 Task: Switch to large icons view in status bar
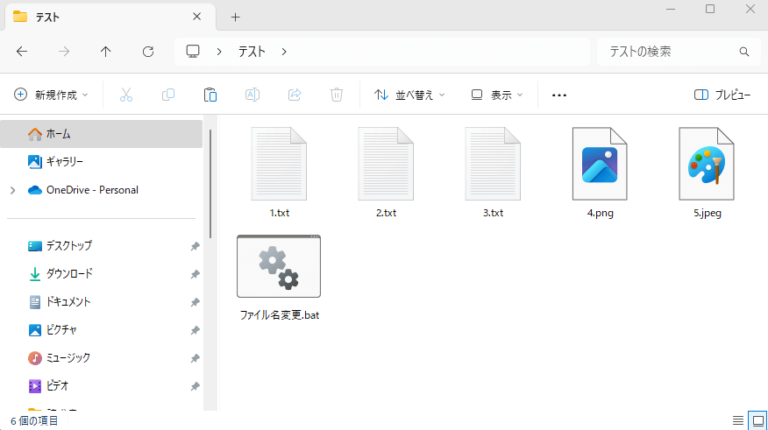click(757, 420)
